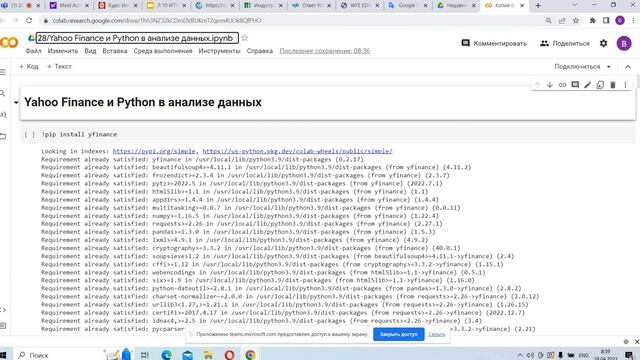
Task: Open command palette icon at sidebar bottom
Action: coord(3,326)
